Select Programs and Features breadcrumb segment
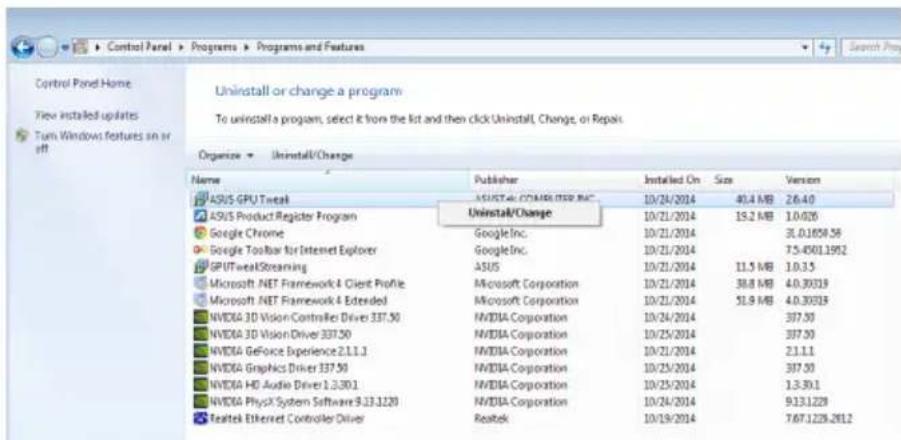The width and height of the screenshot is (901, 440). pyautogui.click(x=310, y=47)
